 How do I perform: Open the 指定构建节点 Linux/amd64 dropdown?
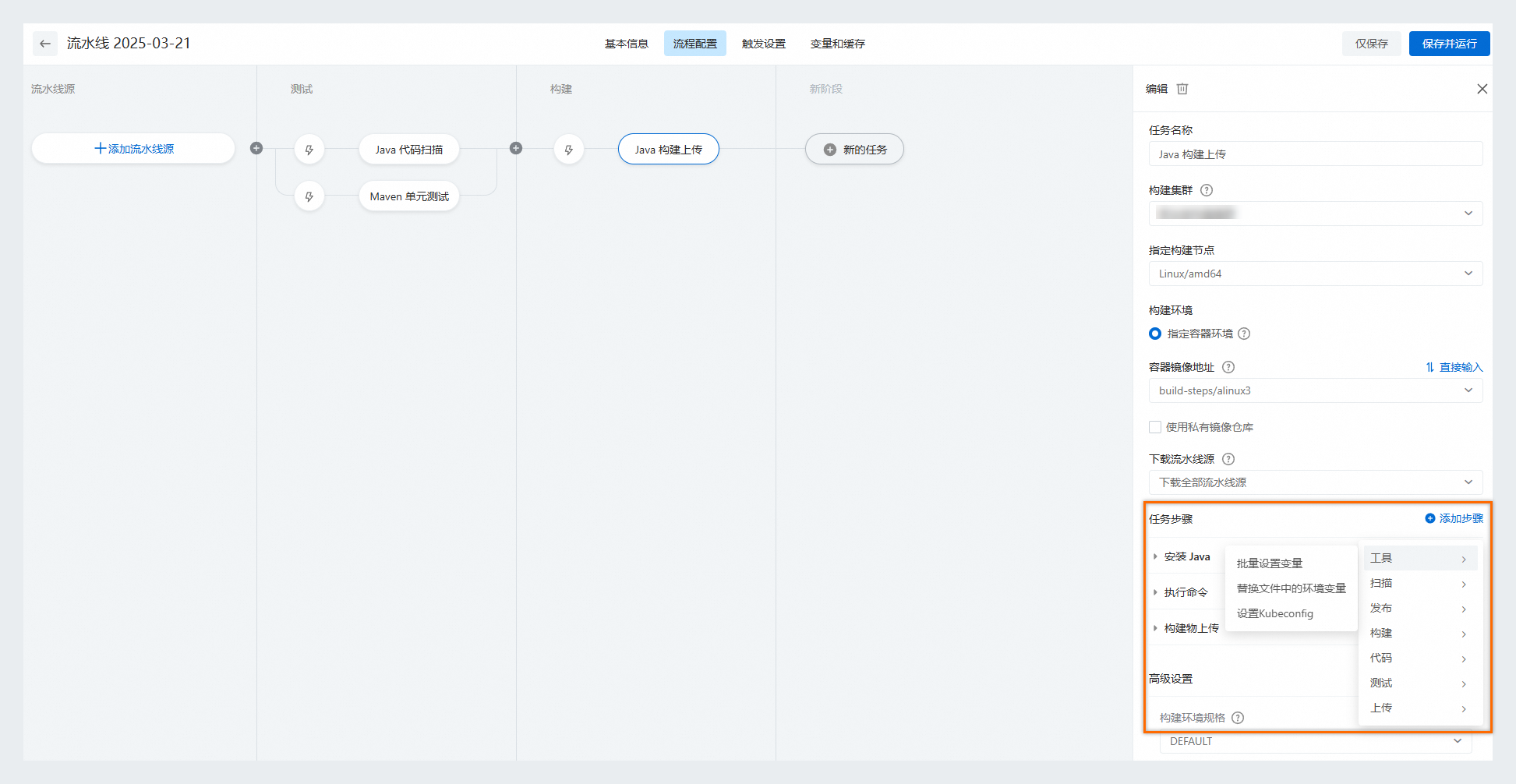click(x=1316, y=274)
